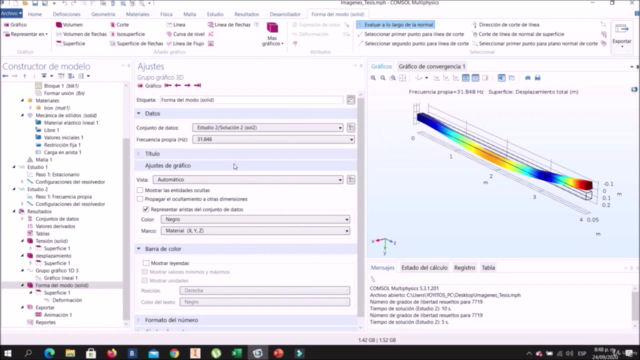Click Corte de línea de normal de superficie
Image resolution: width=640 pixels, height=360 pixels.
coord(518,34)
